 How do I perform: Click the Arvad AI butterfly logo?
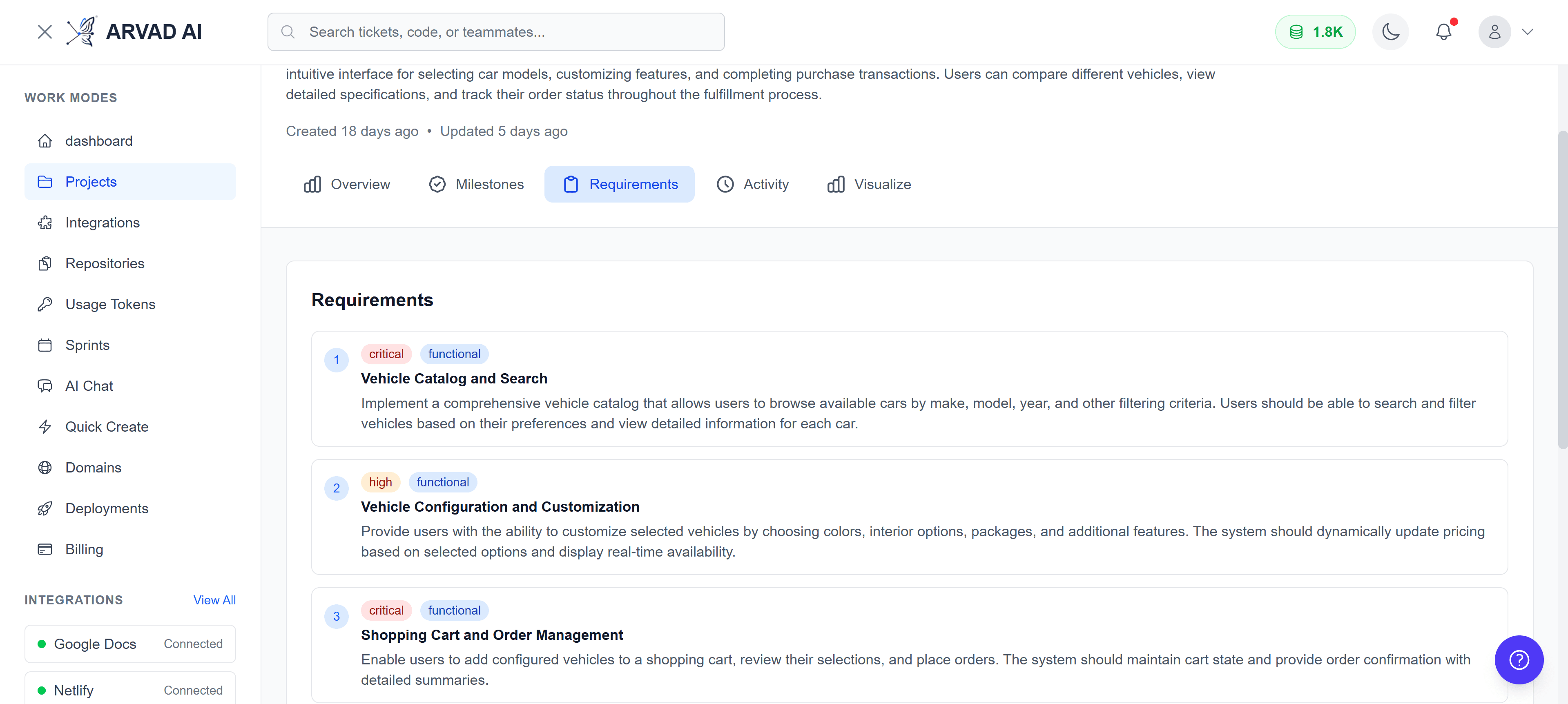pyautogui.click(x=82, y=31)
